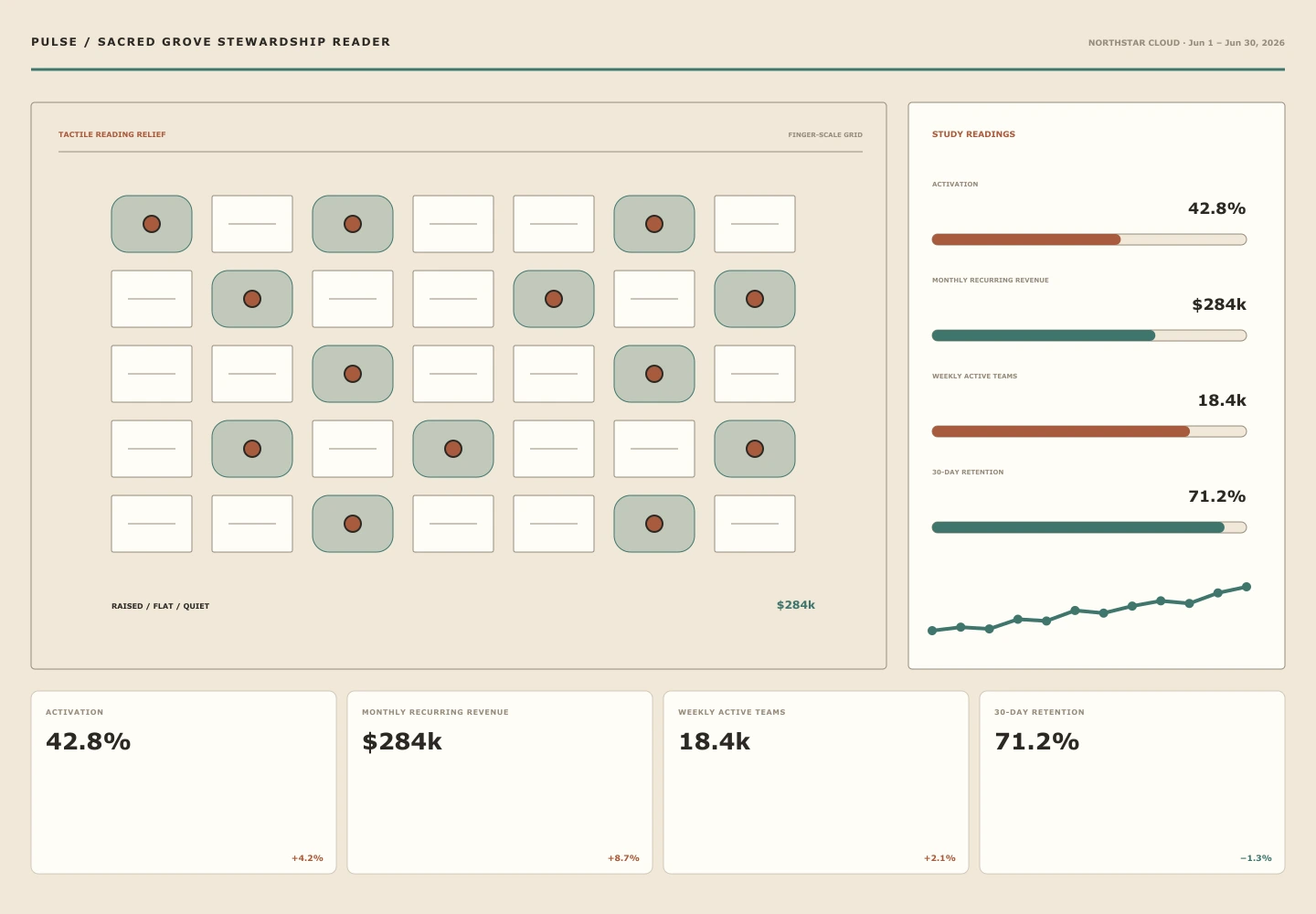1316x914 pixels.
Task: Click the "+4.2%" change on the Activation card
Action: (x=307, y=858)
